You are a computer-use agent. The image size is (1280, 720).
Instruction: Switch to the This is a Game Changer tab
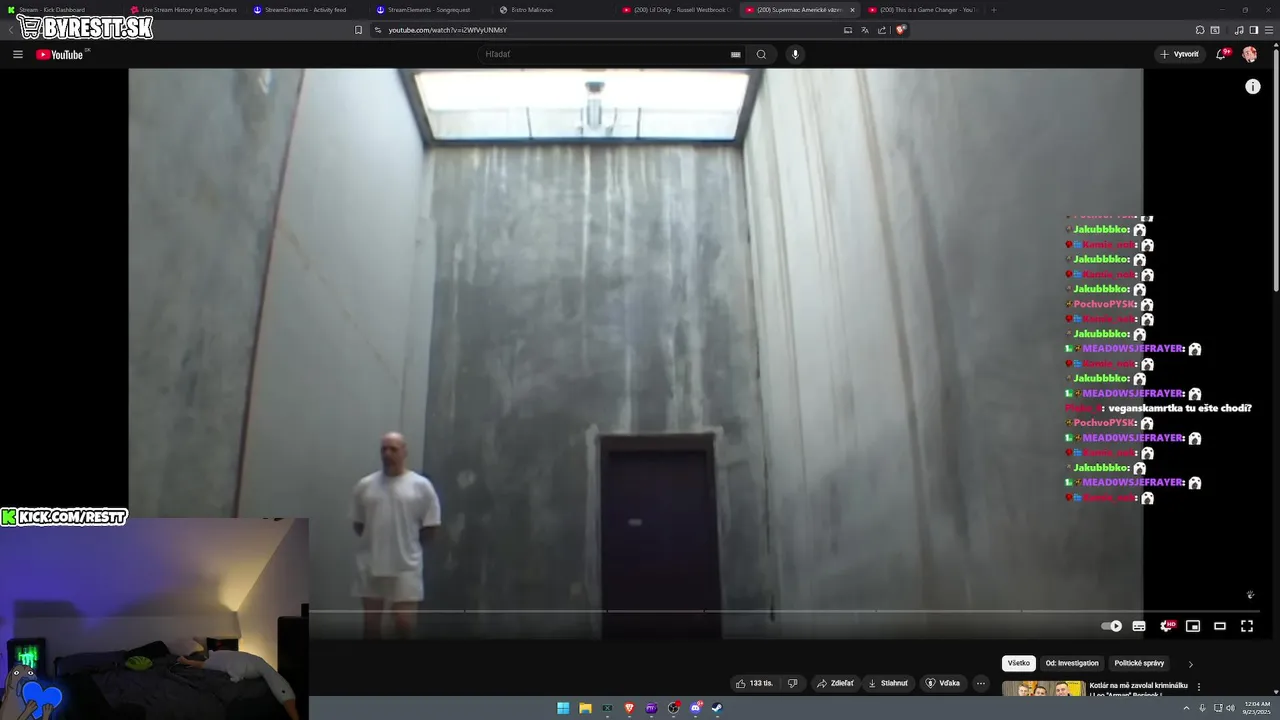click(x=922, y=10)
